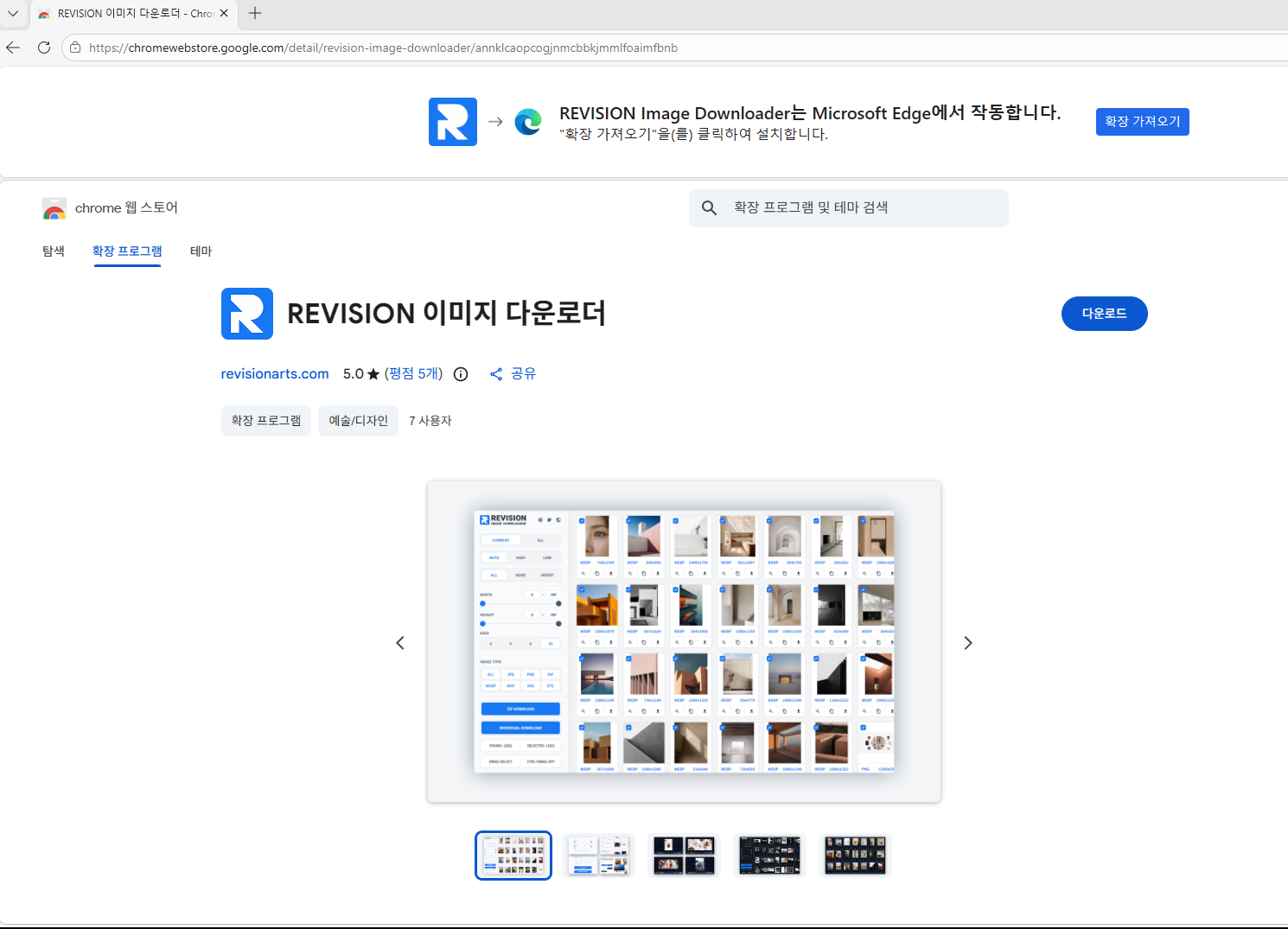
Task: Select the 예술/디자인 category chip
Action: click(358, 421)
